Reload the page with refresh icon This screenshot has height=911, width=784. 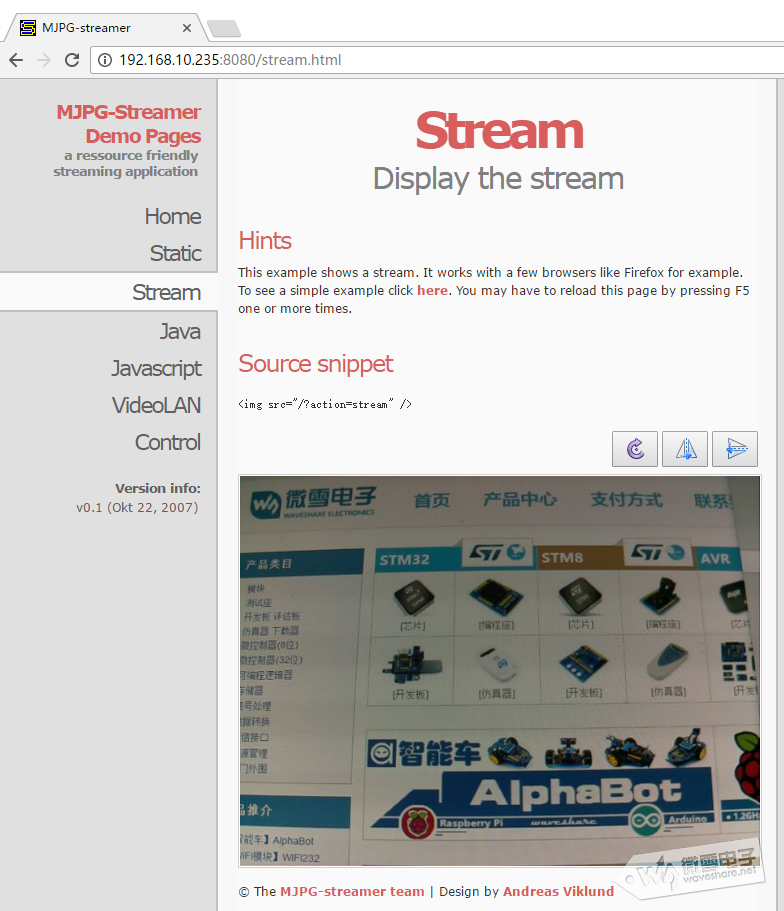pos(71,60)
